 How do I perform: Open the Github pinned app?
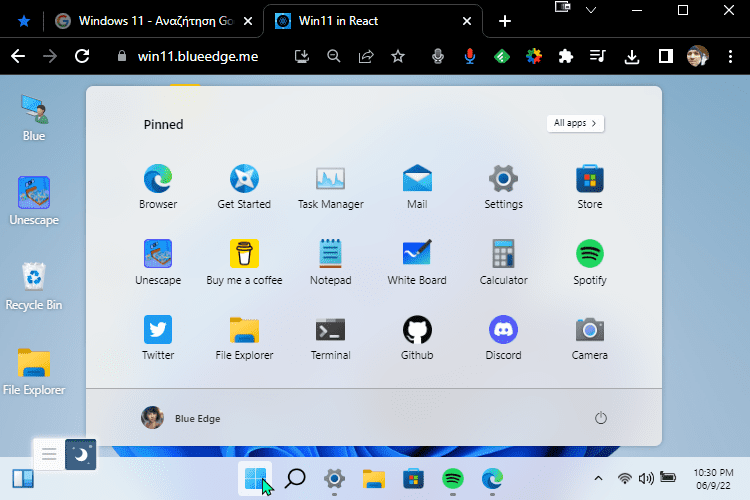[417, 337]
